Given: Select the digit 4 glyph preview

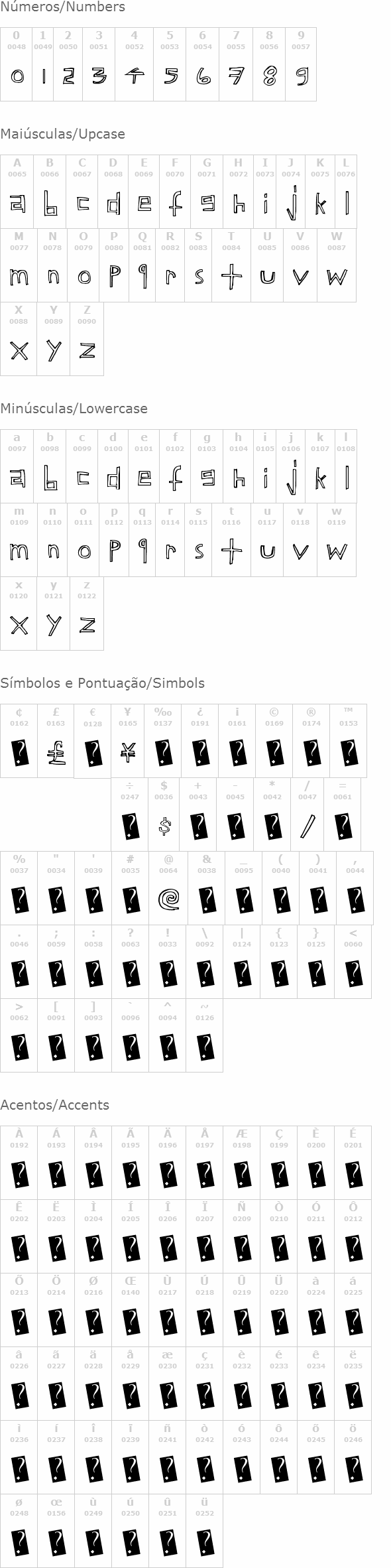Looking at the screenshot, I should [x=135, y=76].
